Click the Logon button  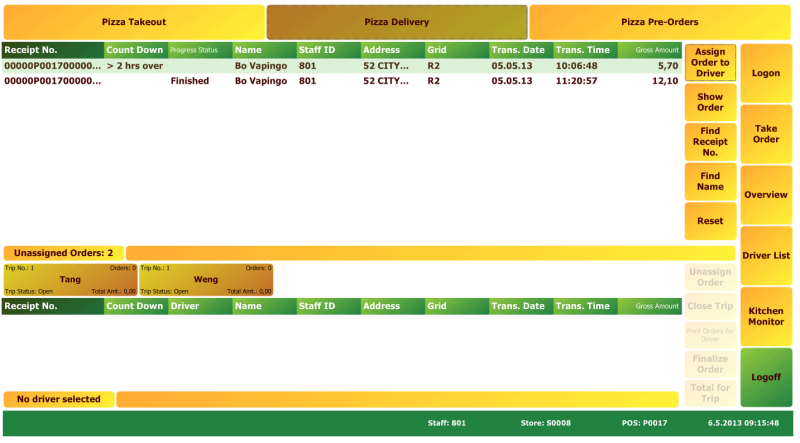pos(766,73)
